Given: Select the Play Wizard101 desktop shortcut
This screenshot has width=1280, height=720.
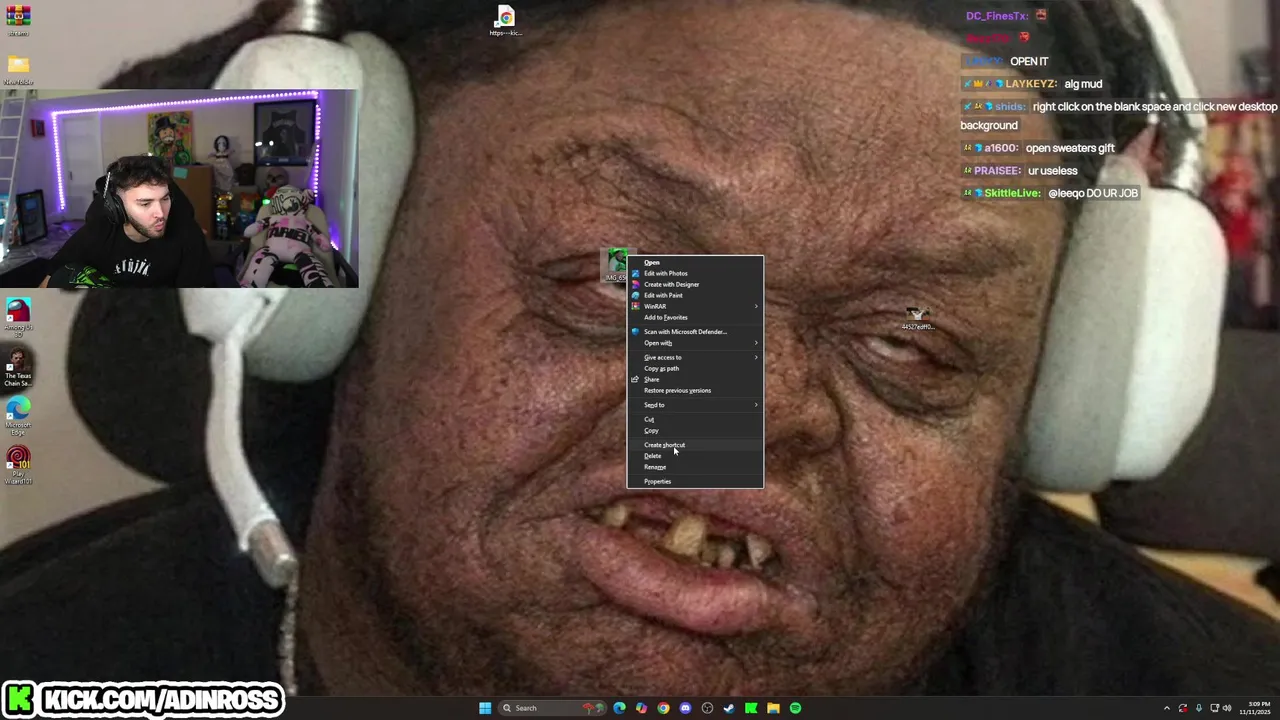Looking at the screenshot, I should pos(18,465).
